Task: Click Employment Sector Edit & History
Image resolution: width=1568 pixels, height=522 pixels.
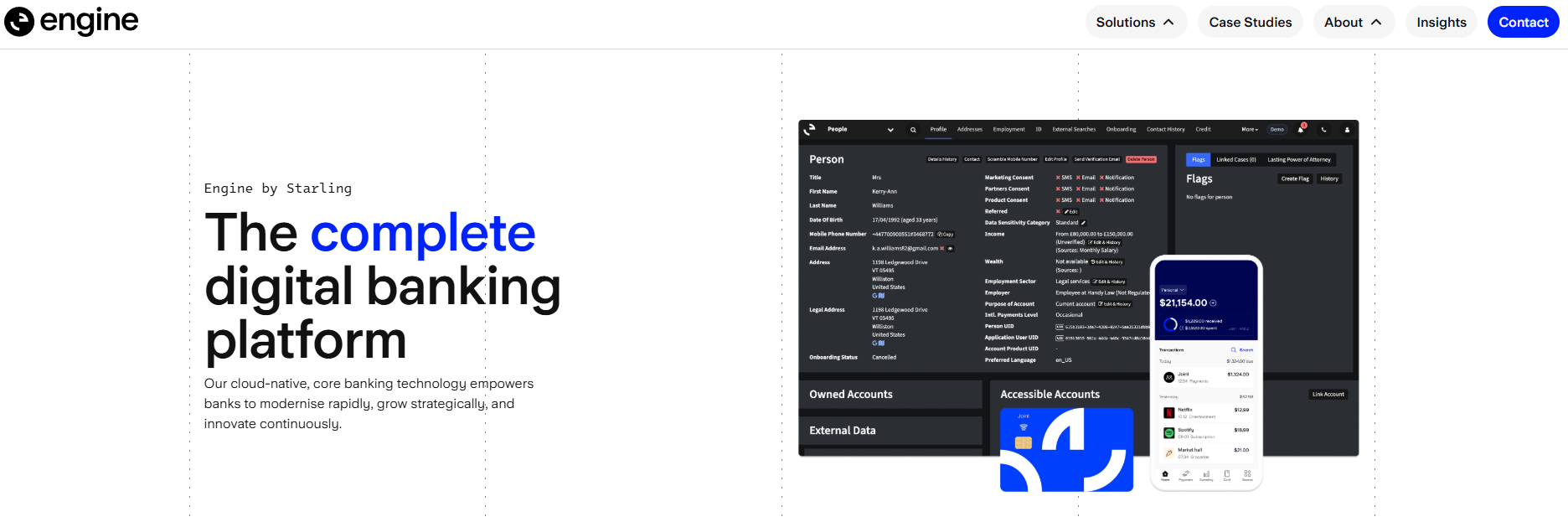Action: pos(1110,282)
